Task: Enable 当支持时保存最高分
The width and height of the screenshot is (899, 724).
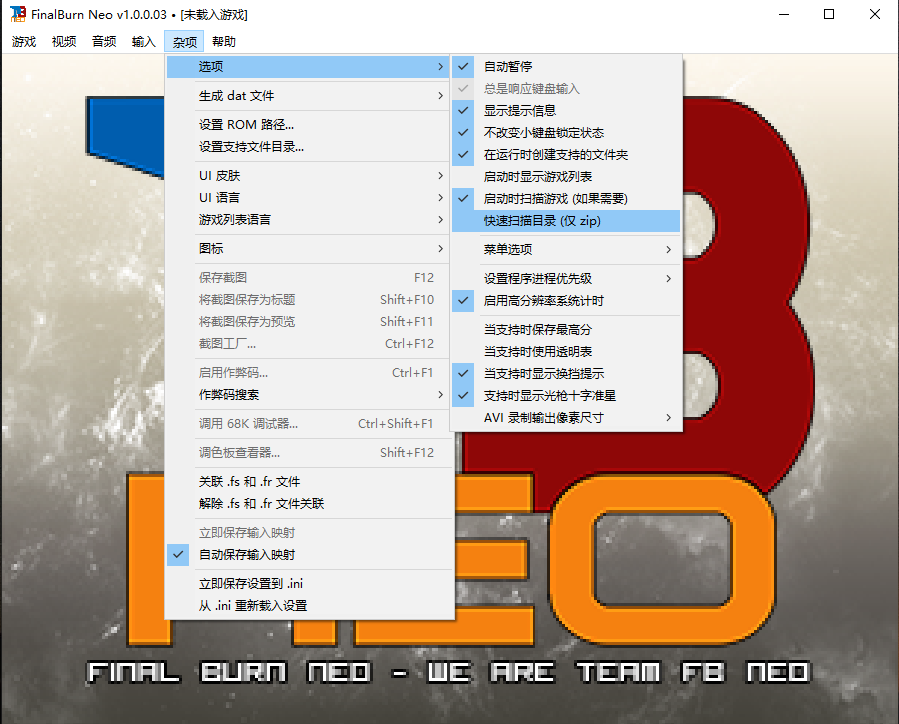Action: pyautogui.click(x=566, y=330)
